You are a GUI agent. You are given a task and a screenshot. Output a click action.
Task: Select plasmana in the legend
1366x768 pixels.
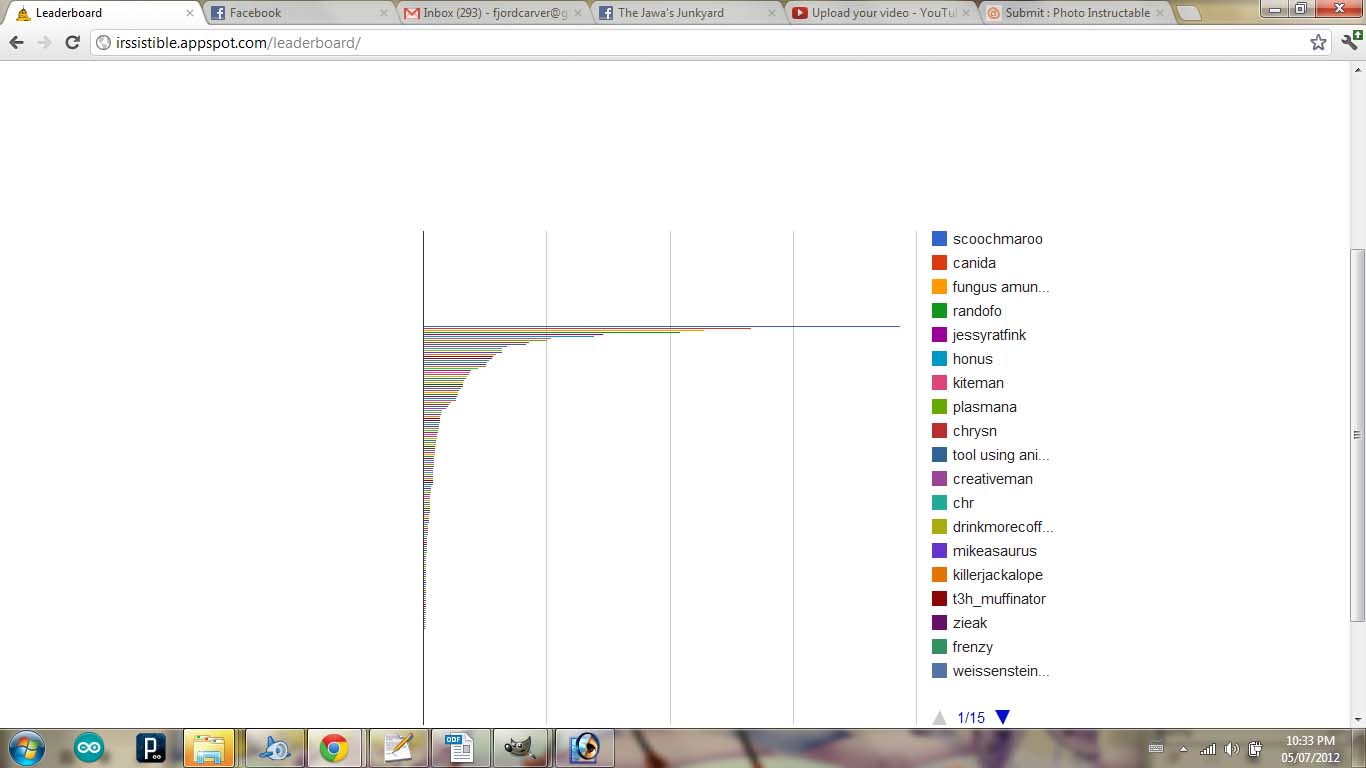point(984,407)
